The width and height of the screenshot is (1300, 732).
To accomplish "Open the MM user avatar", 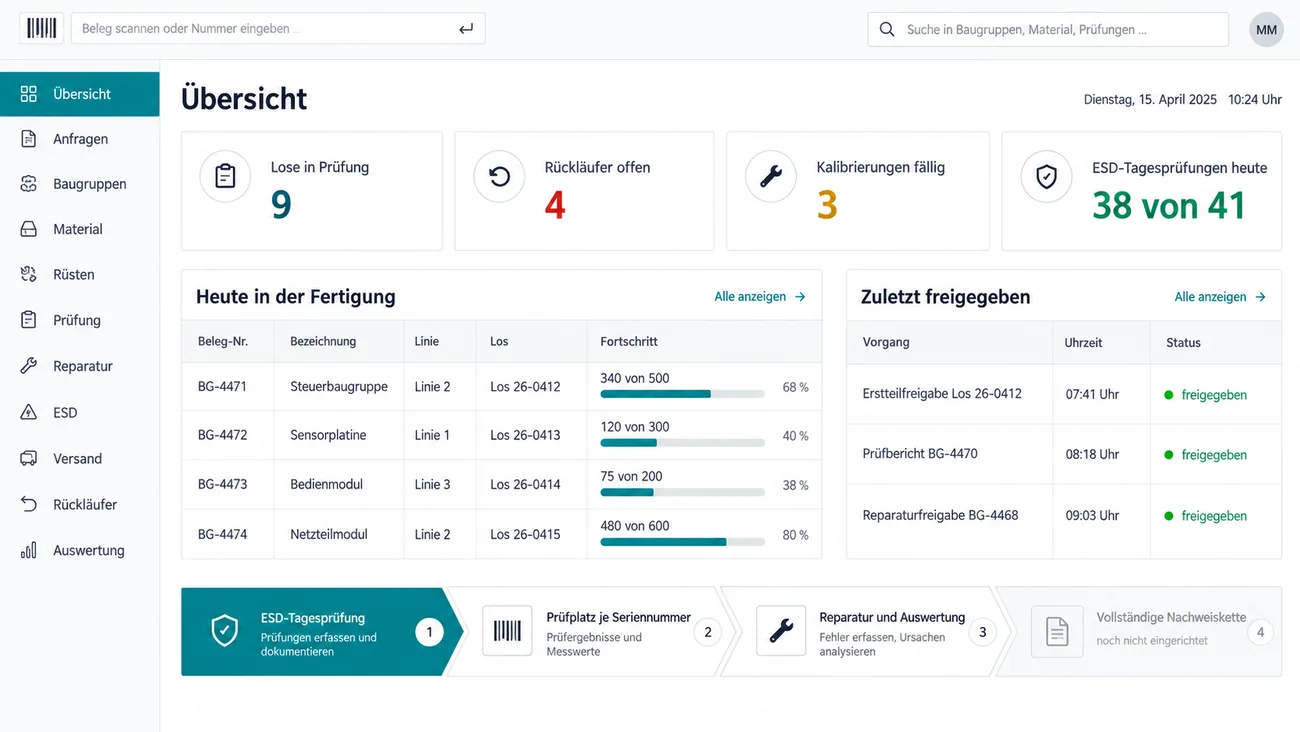I will (x=1266, y=29).
